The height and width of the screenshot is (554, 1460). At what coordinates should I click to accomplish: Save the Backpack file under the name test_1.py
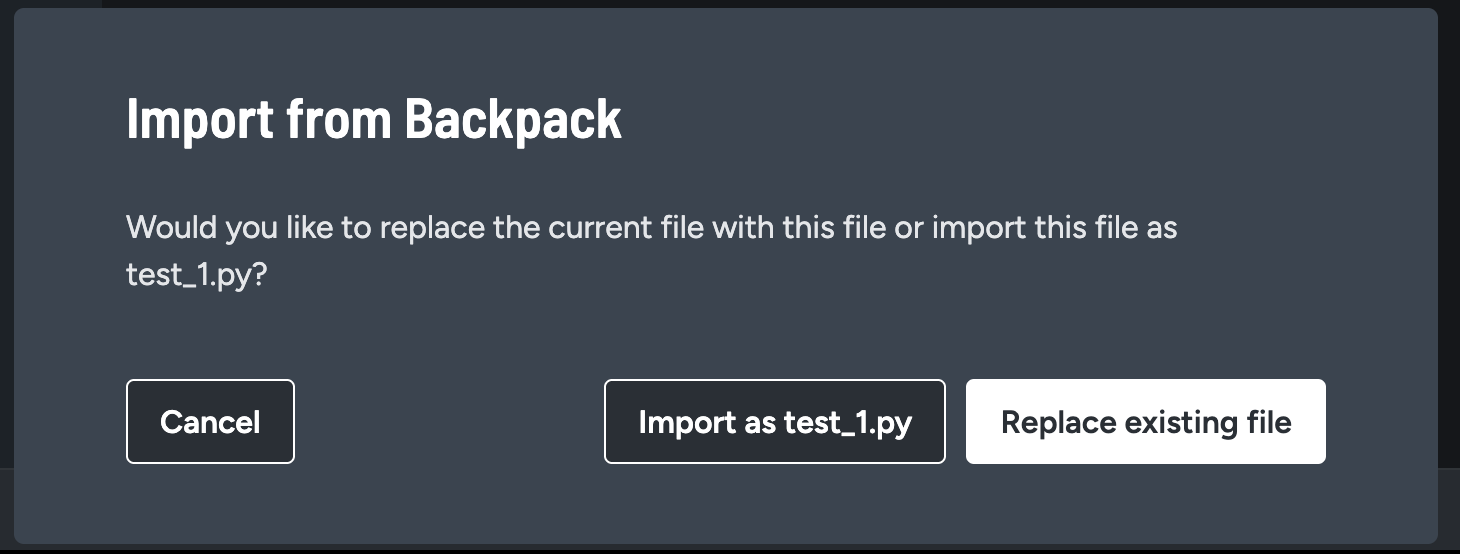click(774, 422)
